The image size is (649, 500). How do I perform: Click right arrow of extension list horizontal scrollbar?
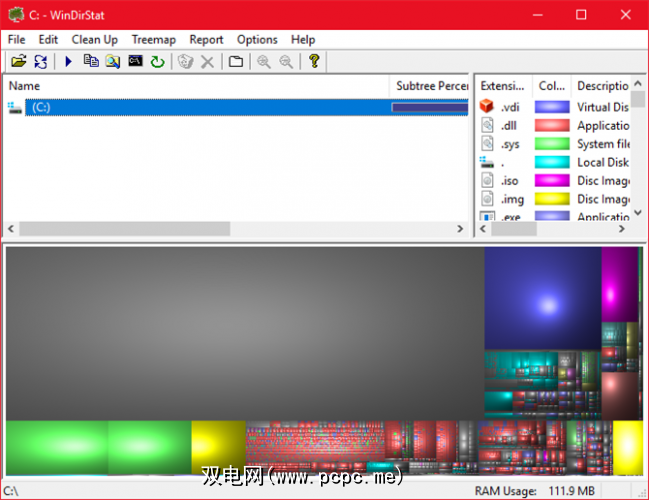point(621,228)
